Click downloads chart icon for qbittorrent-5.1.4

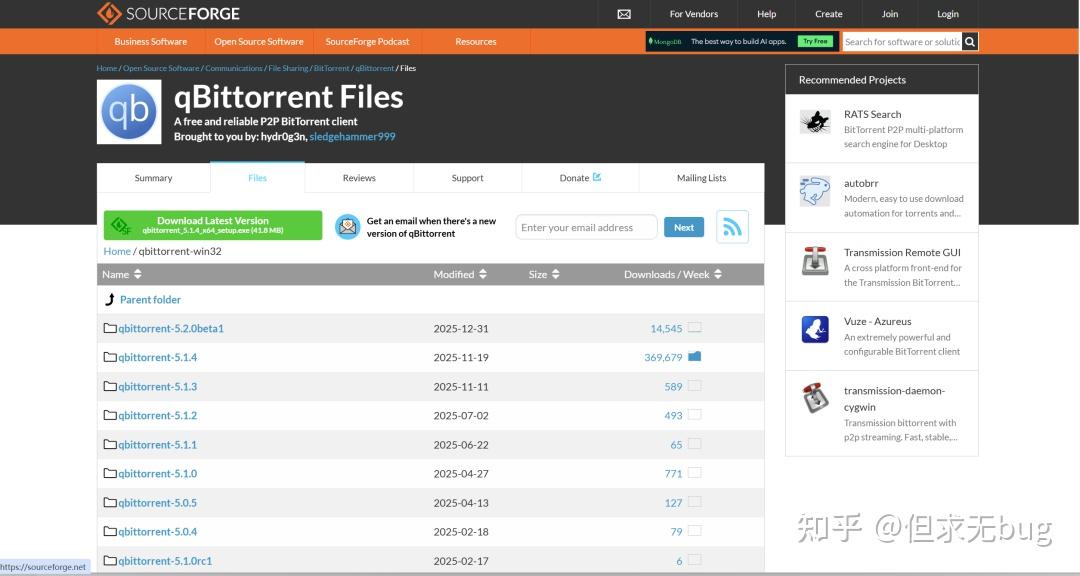pyautogui.click(x=694, y=356)
